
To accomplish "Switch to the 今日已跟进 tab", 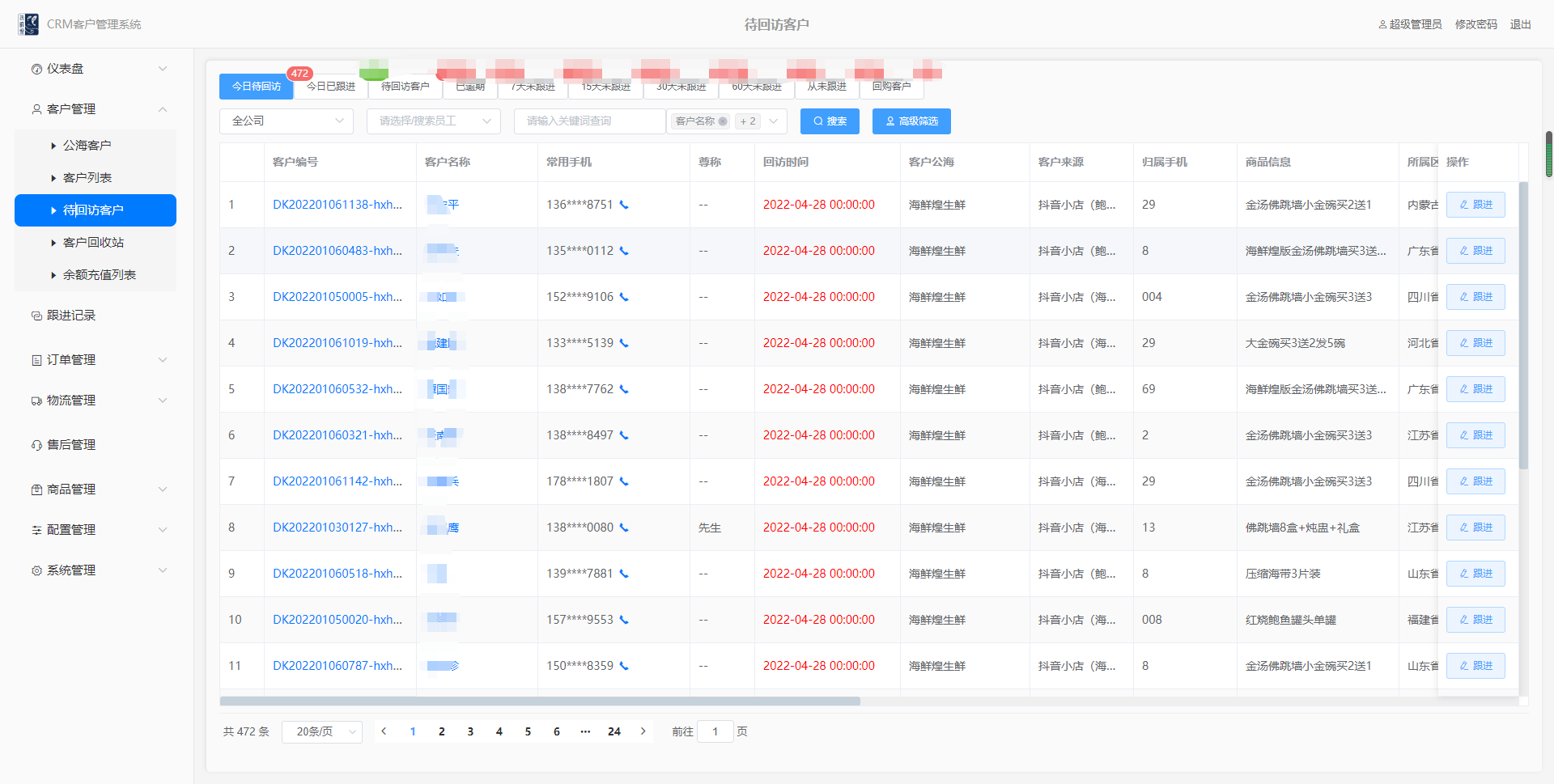I will click(x=331, y=87).
